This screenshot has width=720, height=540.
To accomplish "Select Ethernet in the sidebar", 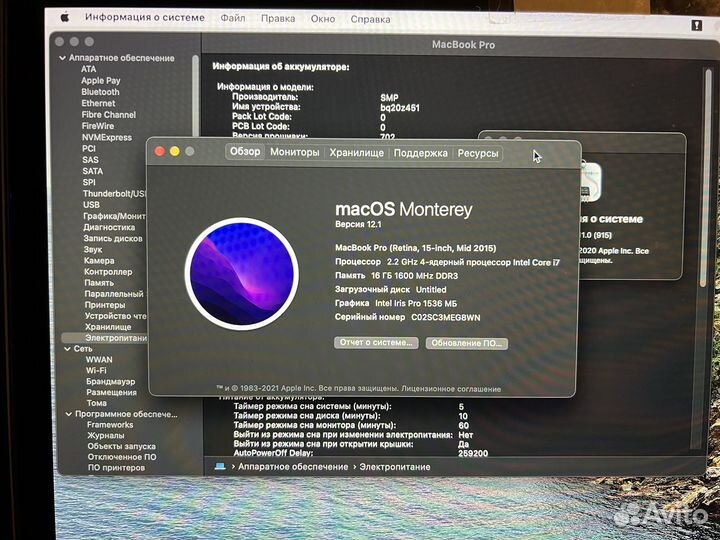I will click(98, 103).
